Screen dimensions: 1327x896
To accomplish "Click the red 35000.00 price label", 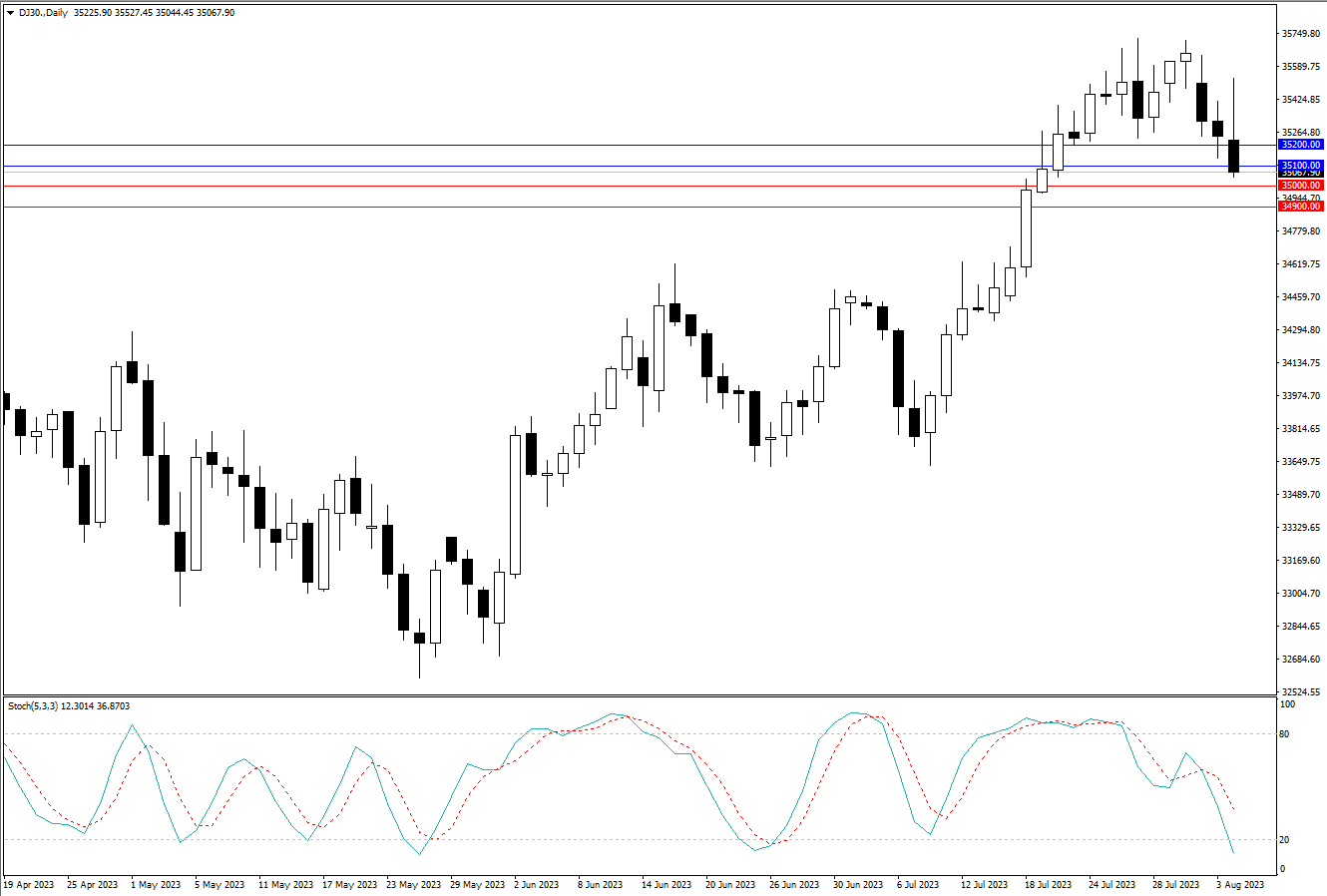I will 1301,186.
